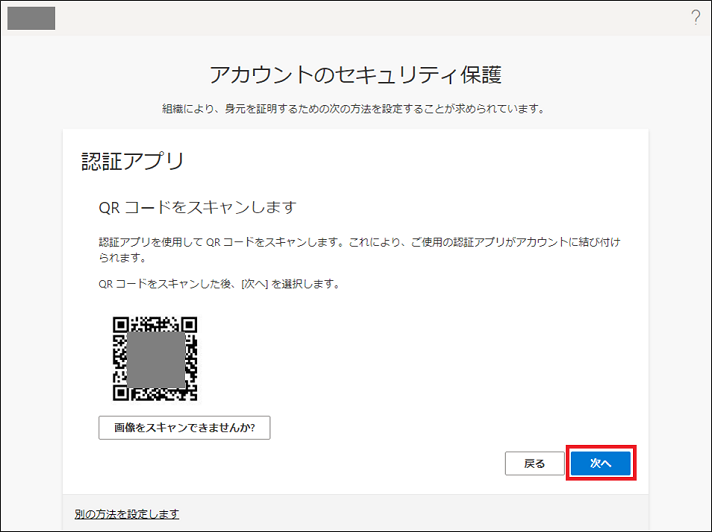This screenshot has height=532, width=712.
Task: Open the 別の方法を設定します link
Action: click(x=127, y=514)
